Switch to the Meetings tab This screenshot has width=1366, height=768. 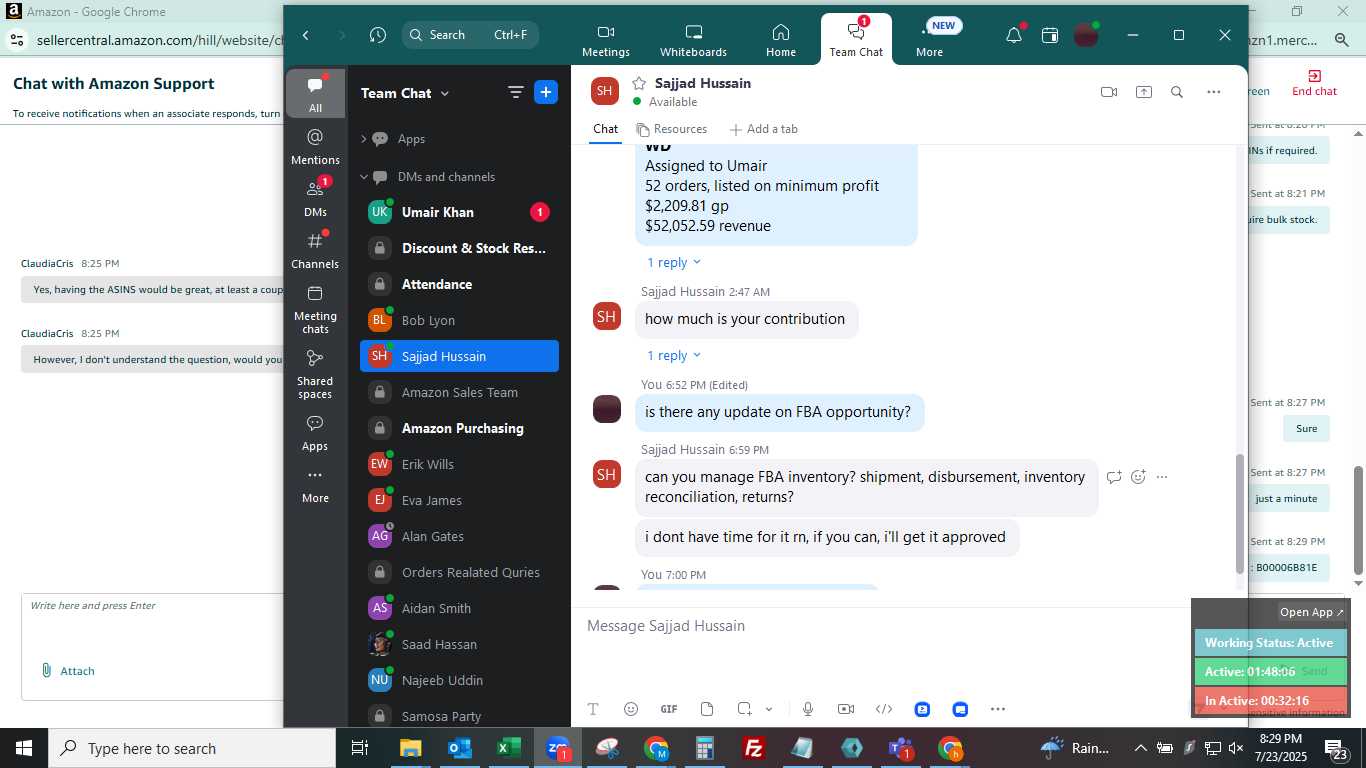tap(606, 40)
